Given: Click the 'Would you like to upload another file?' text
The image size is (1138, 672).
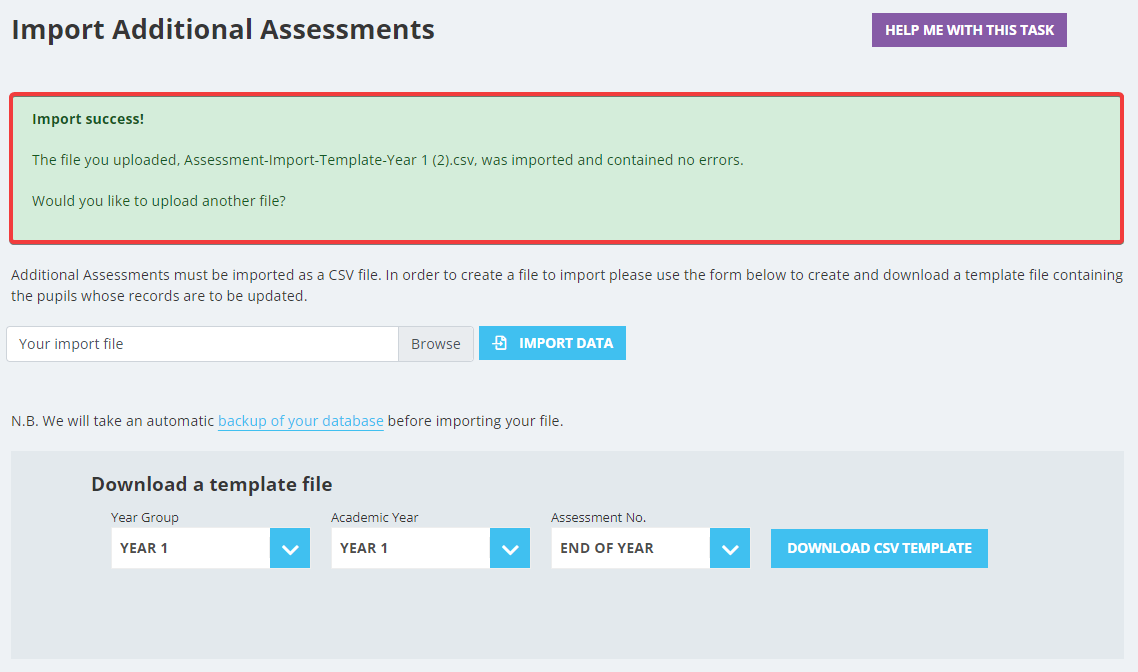Looking at the screenshot, I should [x=159, y=201].
